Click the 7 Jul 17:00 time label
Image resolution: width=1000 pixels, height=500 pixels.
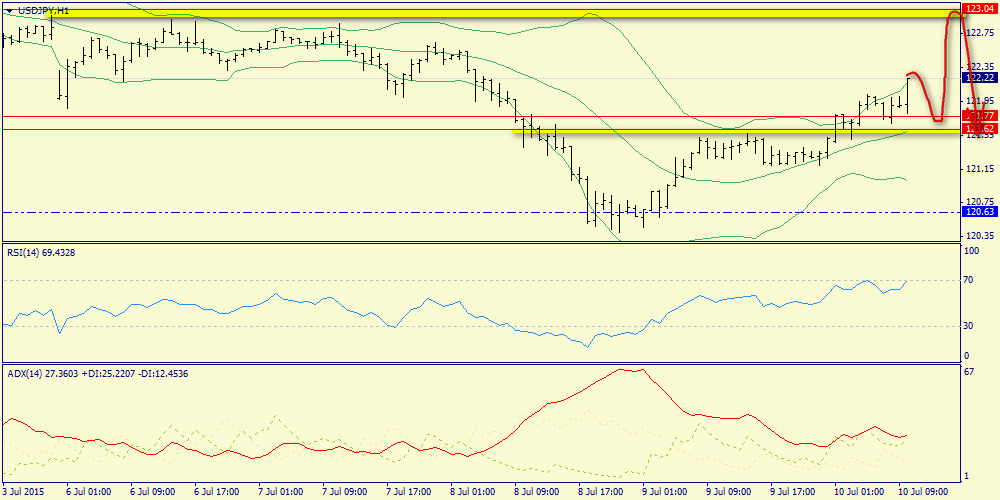pos(408,492)
